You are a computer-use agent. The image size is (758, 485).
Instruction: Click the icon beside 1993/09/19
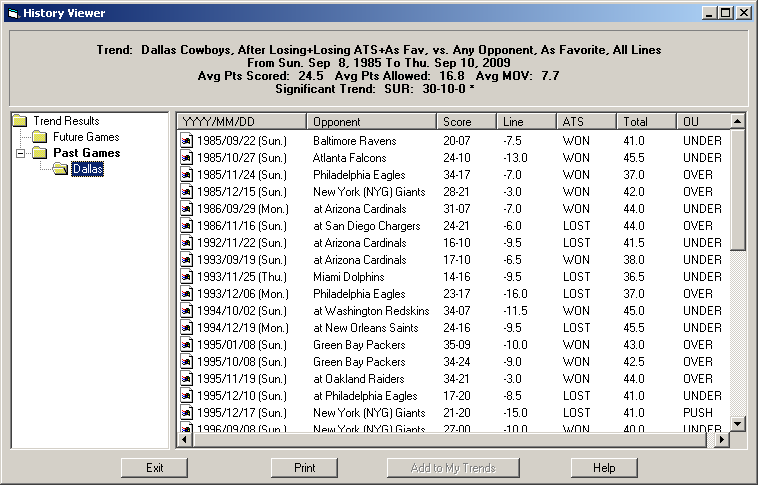tap(187, 260)
